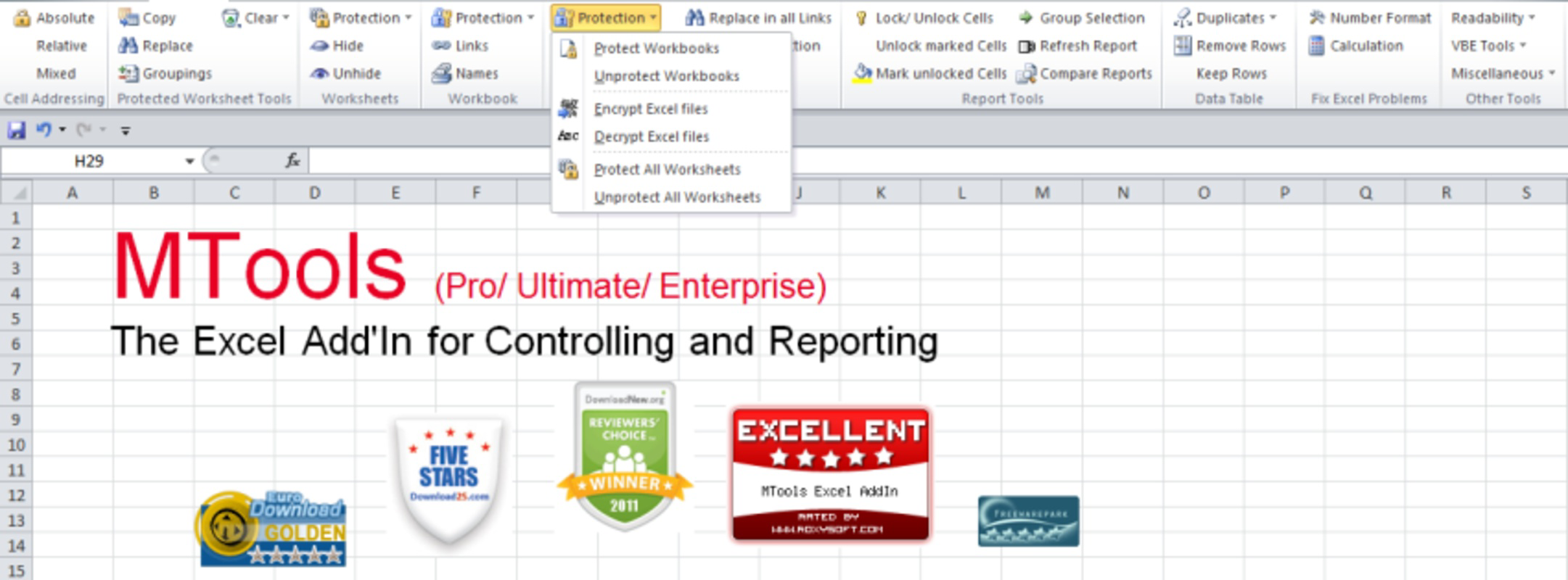Click the fx Insert Function button

292,160
